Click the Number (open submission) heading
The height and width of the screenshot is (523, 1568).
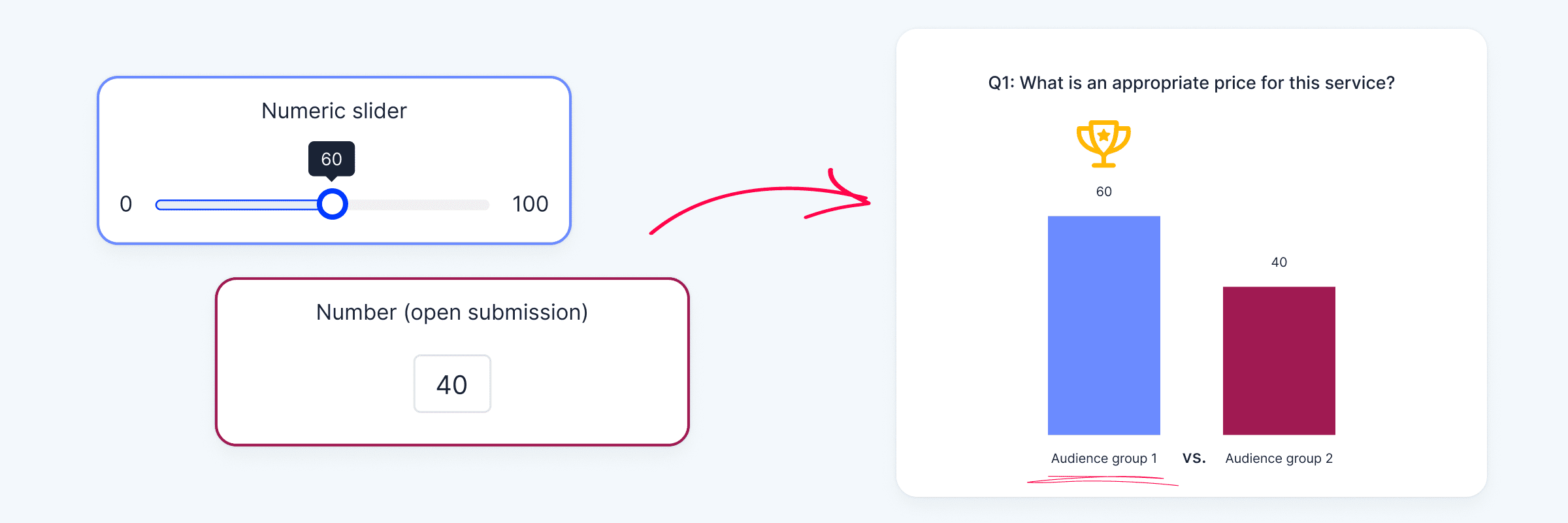pyautogui.click(x=452, y=312)
